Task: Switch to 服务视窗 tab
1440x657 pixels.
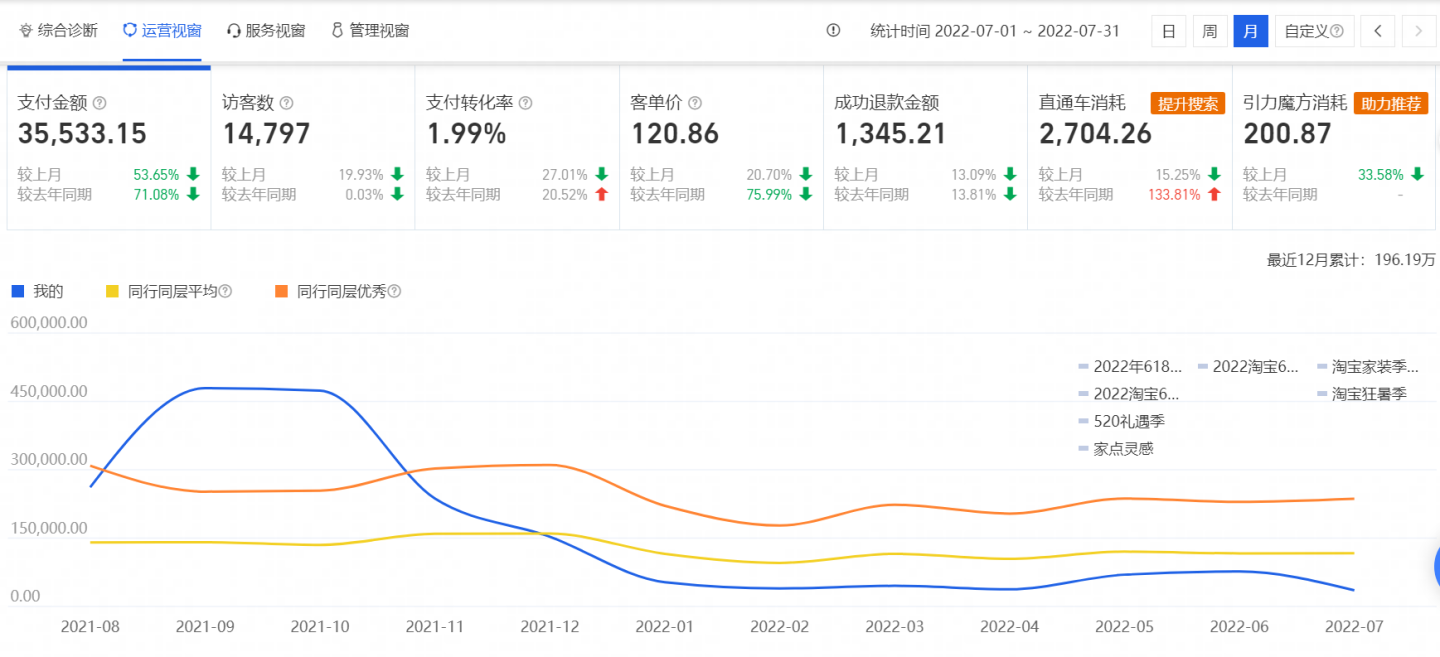Action: (x=266, y=30)
